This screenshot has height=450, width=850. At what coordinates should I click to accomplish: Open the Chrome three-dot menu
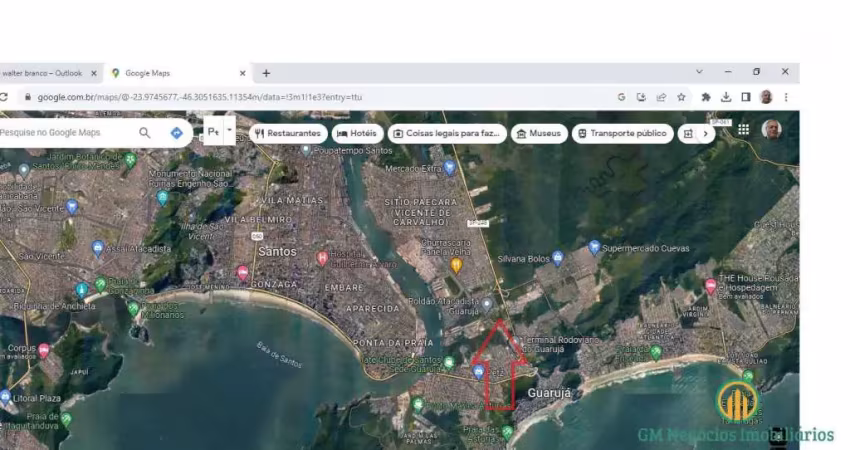786,97
